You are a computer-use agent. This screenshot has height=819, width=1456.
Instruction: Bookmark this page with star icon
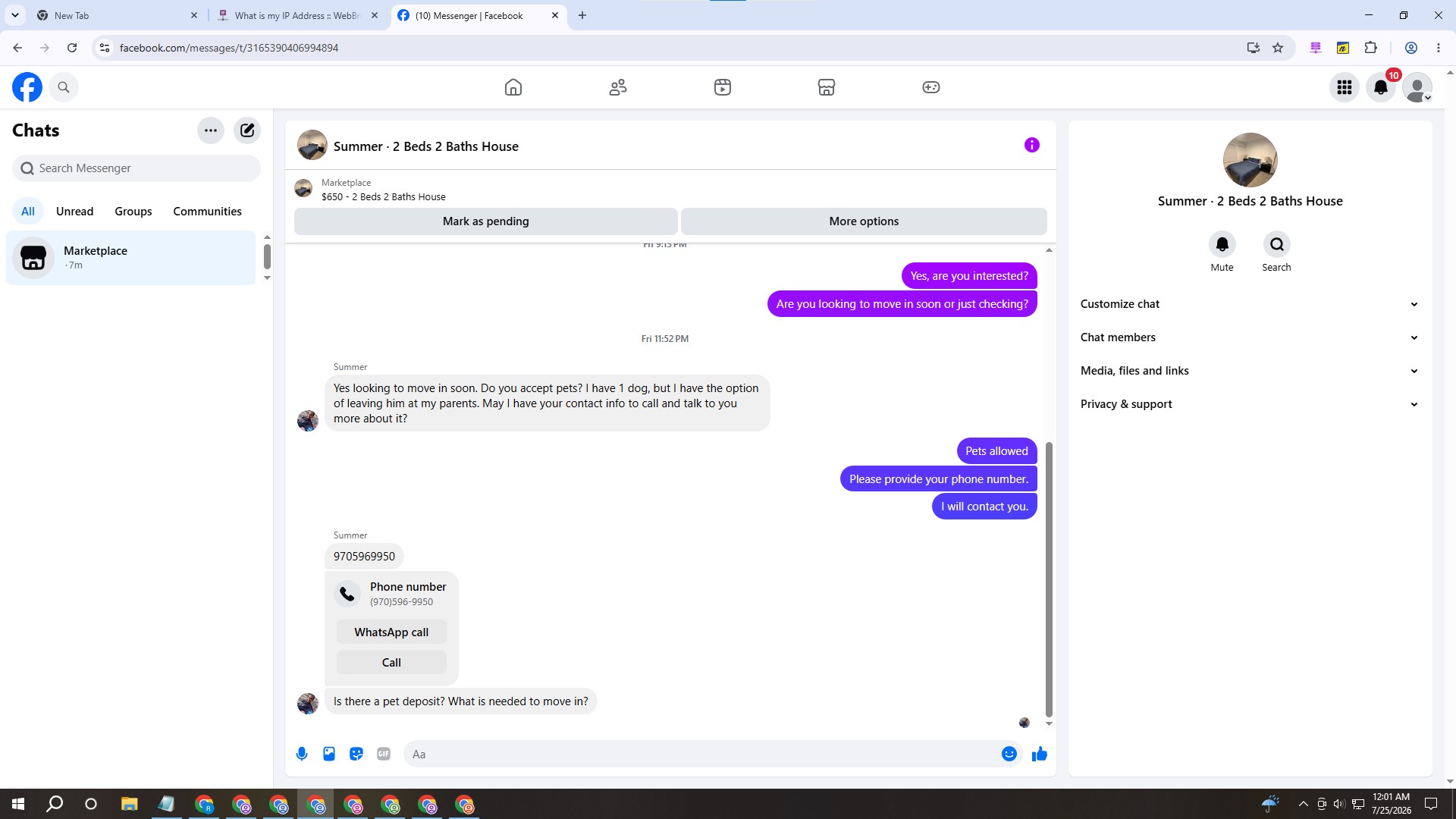pos(1278,48)
